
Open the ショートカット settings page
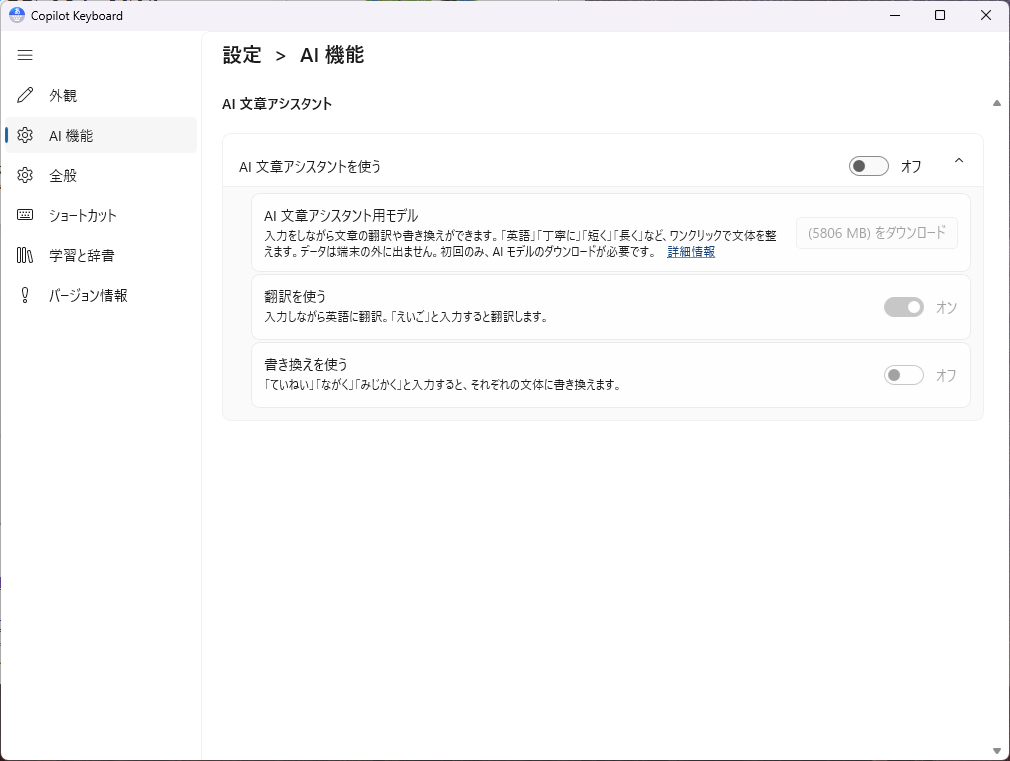tap(101, 215)
